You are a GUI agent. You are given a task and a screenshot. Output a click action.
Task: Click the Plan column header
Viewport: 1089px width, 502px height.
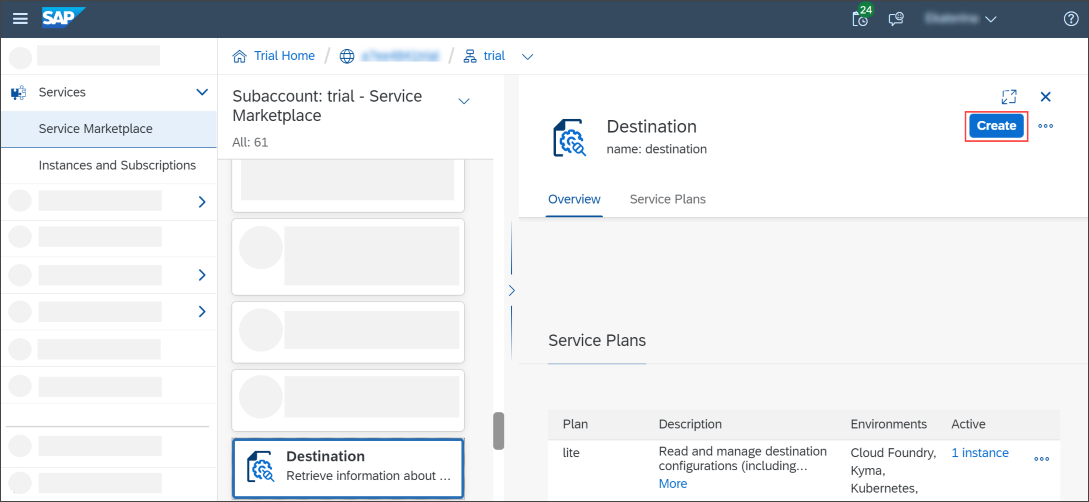(x=575, y=424)
